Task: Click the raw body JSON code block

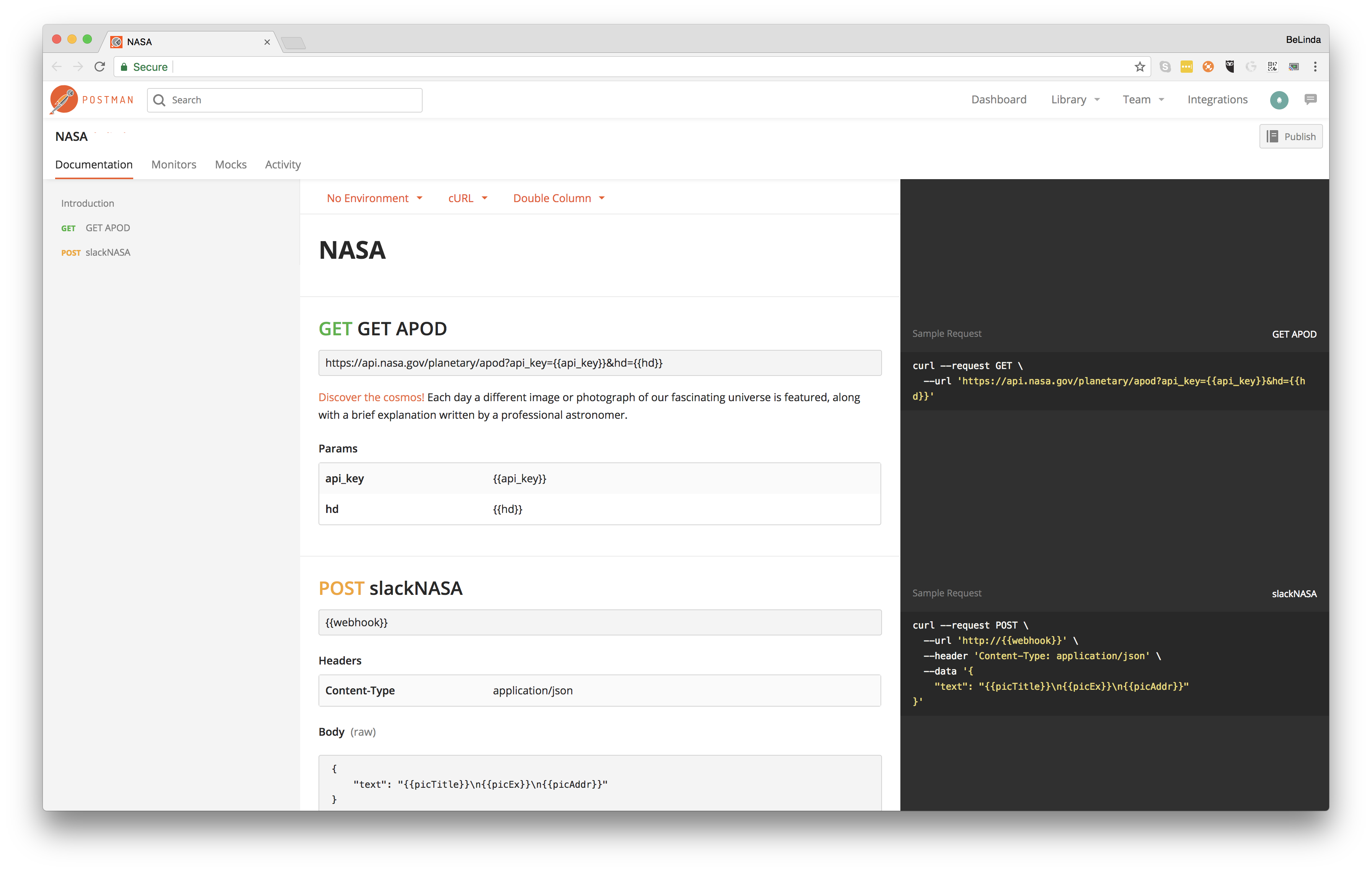Action: [x=599, y=784]
